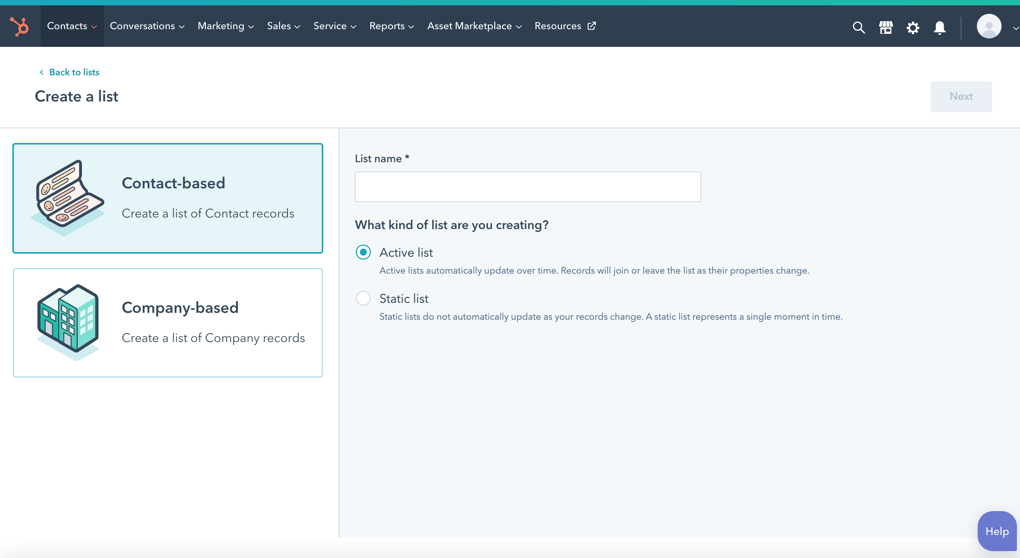Click the HubSpot sprocket logo

(19, 27)
